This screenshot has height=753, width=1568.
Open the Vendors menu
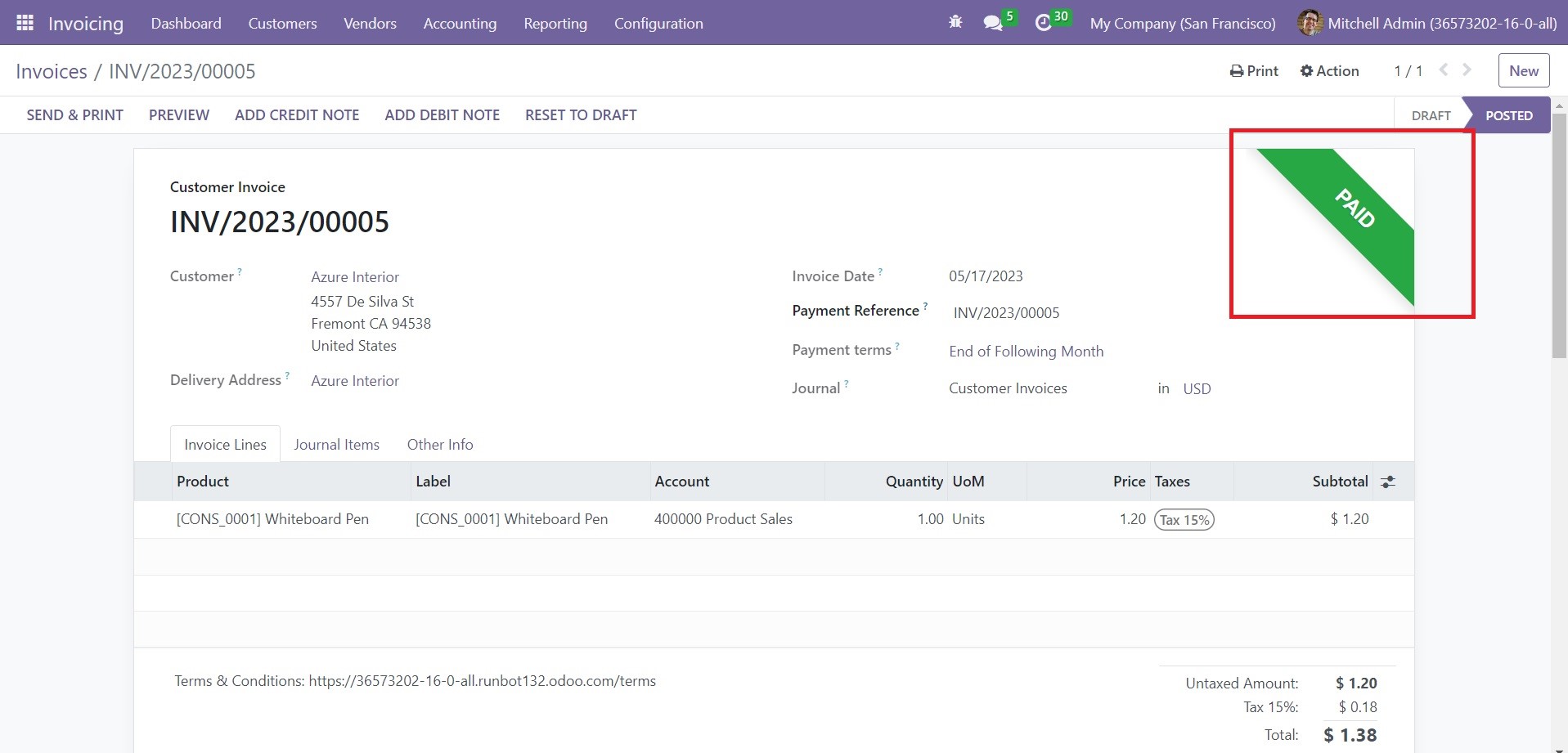click(370, 23)
